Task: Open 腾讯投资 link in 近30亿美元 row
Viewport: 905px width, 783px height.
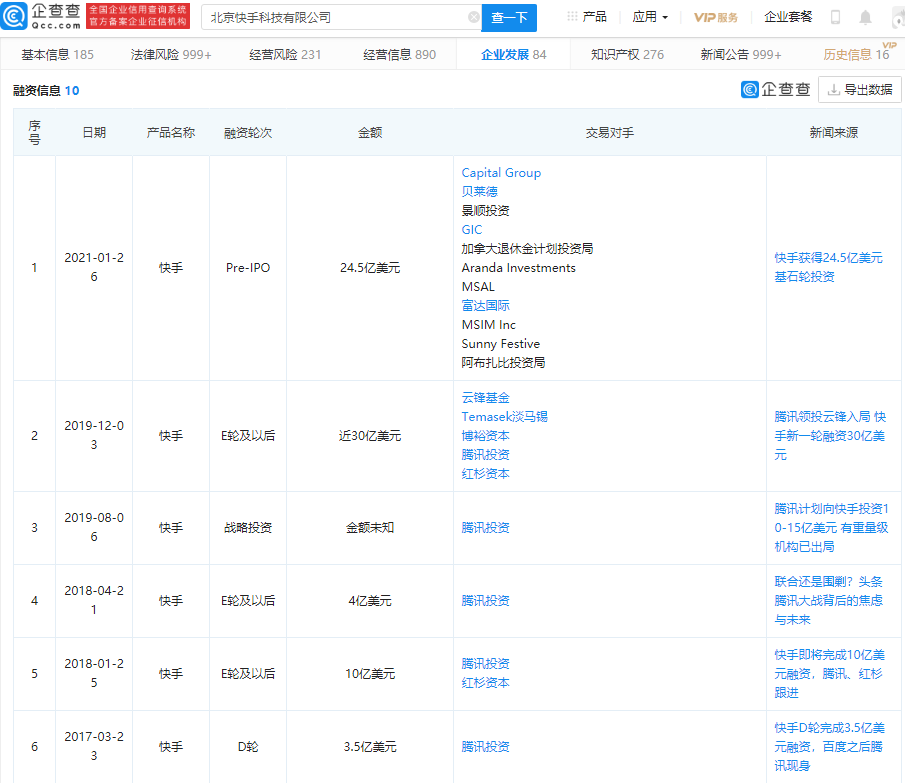Action: [485, 455]
